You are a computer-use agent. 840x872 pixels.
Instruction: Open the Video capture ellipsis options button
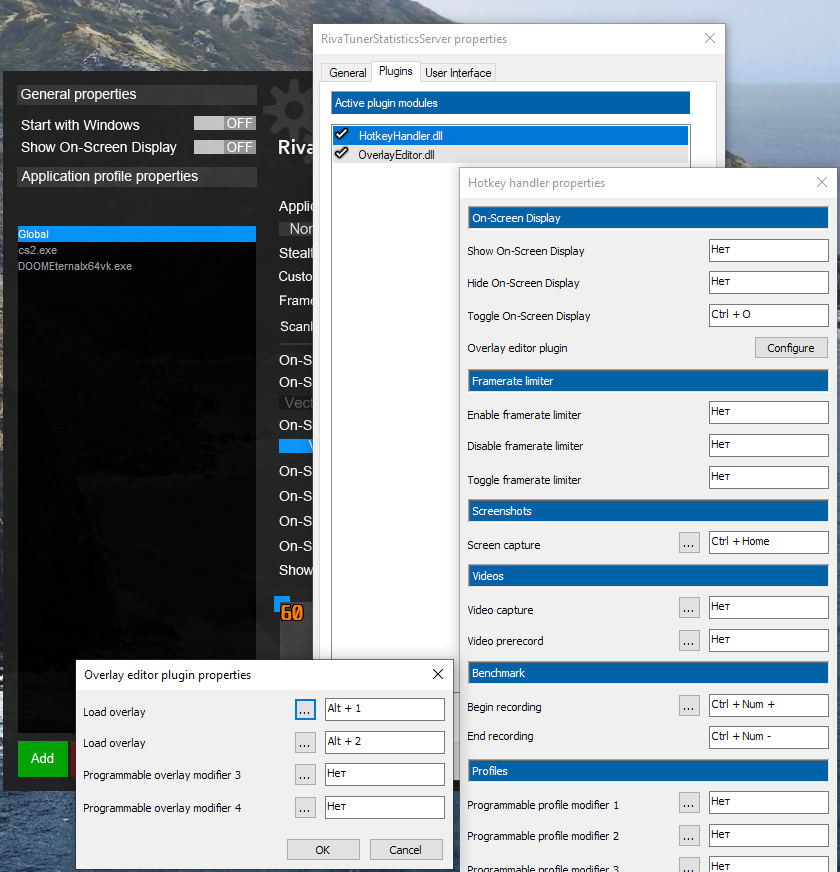click(689, 608)
